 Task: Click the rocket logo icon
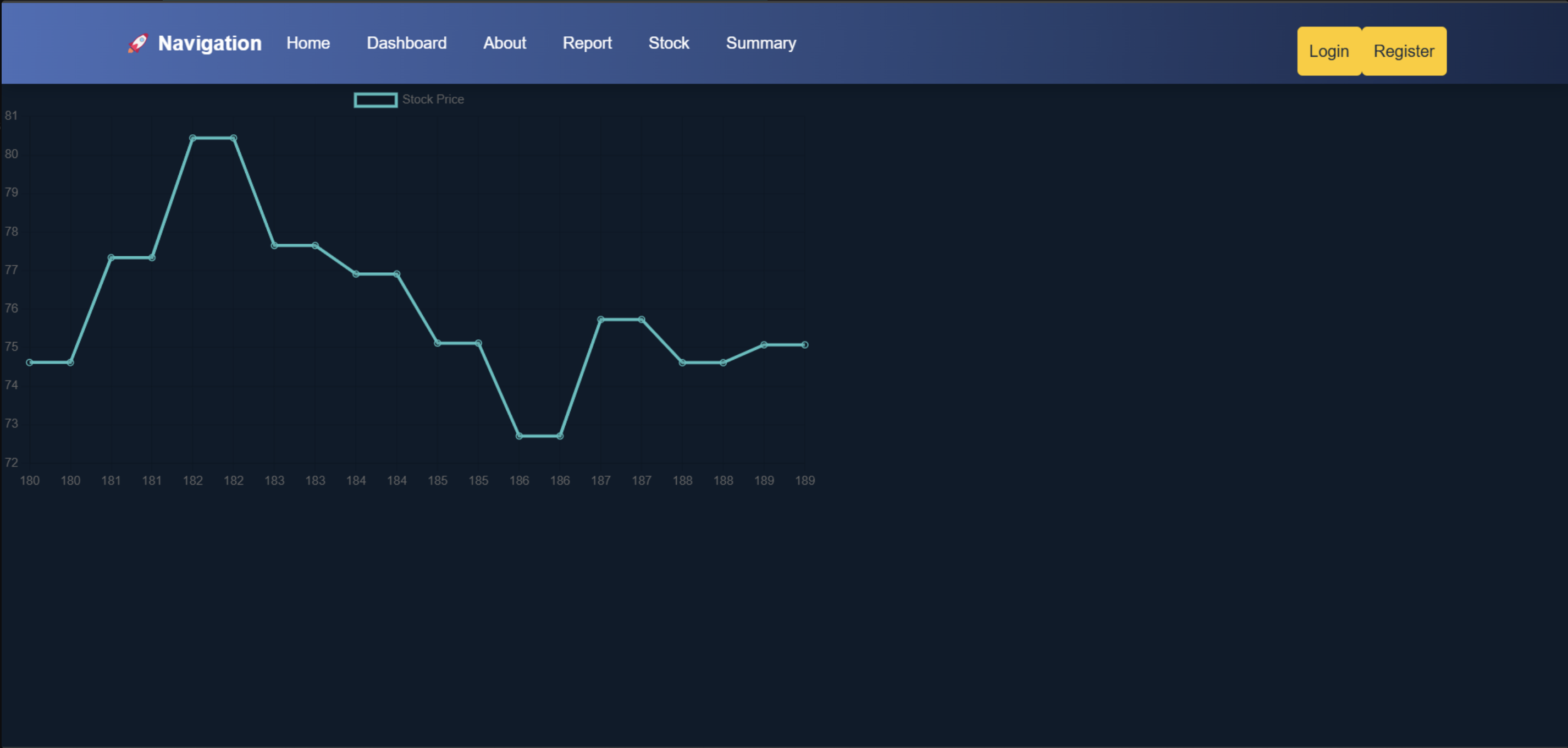point(137,43)
